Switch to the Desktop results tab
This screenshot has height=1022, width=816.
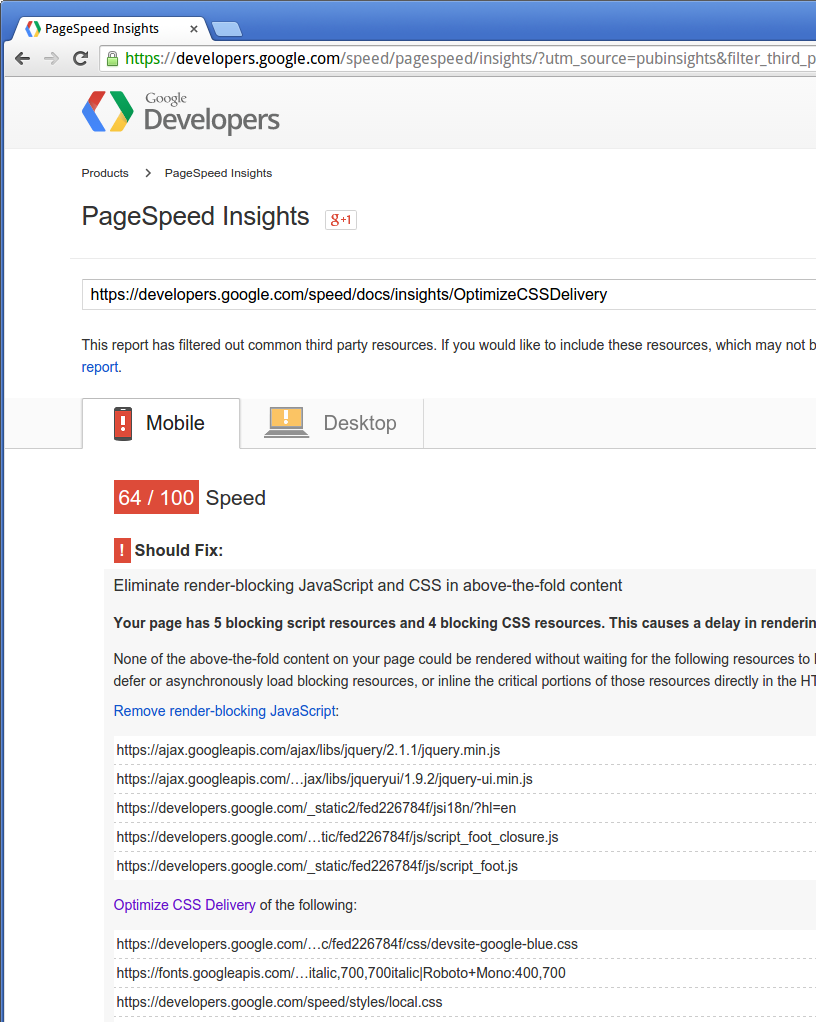point(332,423)
